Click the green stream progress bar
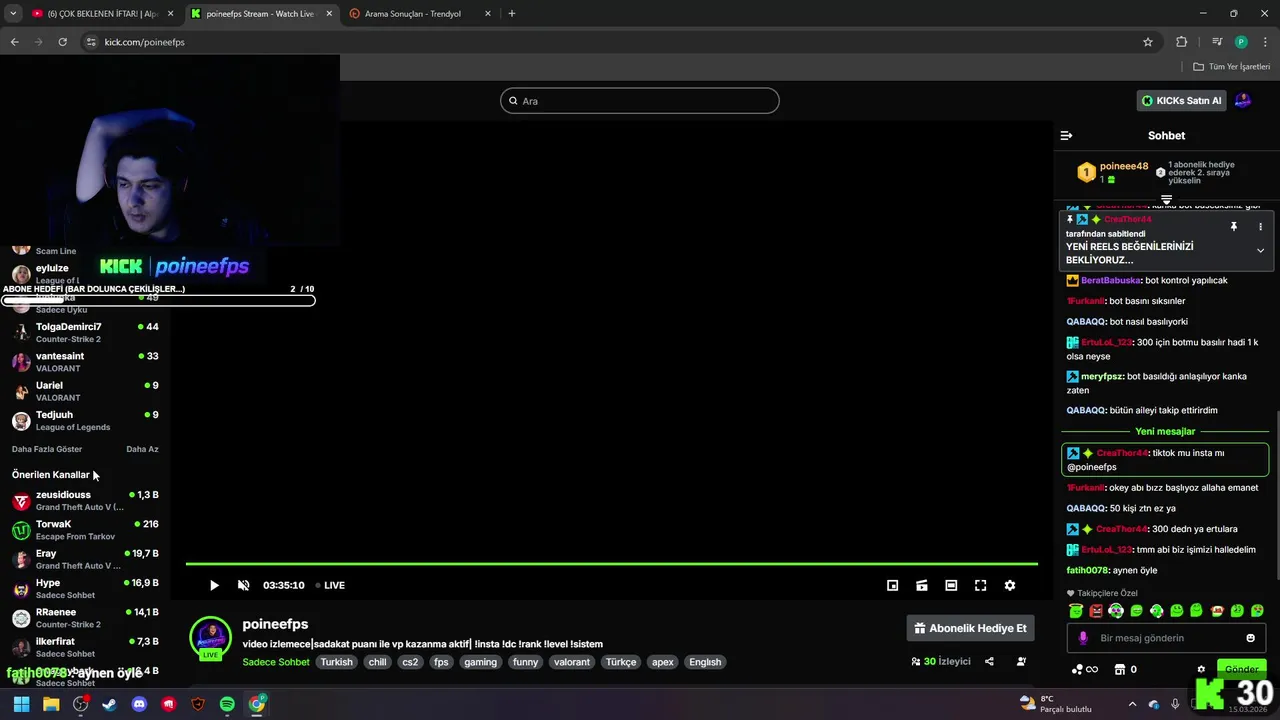The width and height of the screenshot is (1280, 720). (x=611, y=564)
